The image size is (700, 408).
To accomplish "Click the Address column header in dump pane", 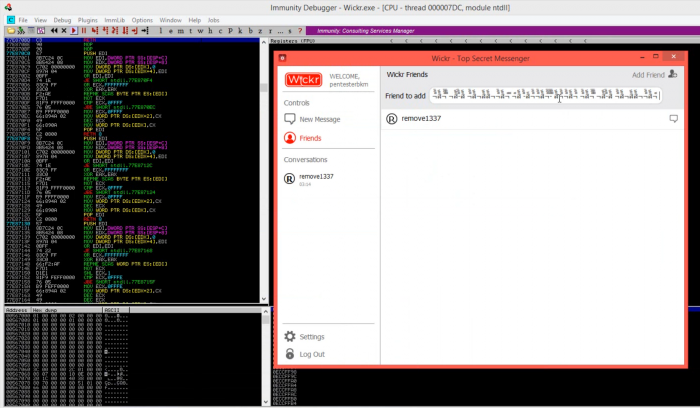I will tap(17, 310).
